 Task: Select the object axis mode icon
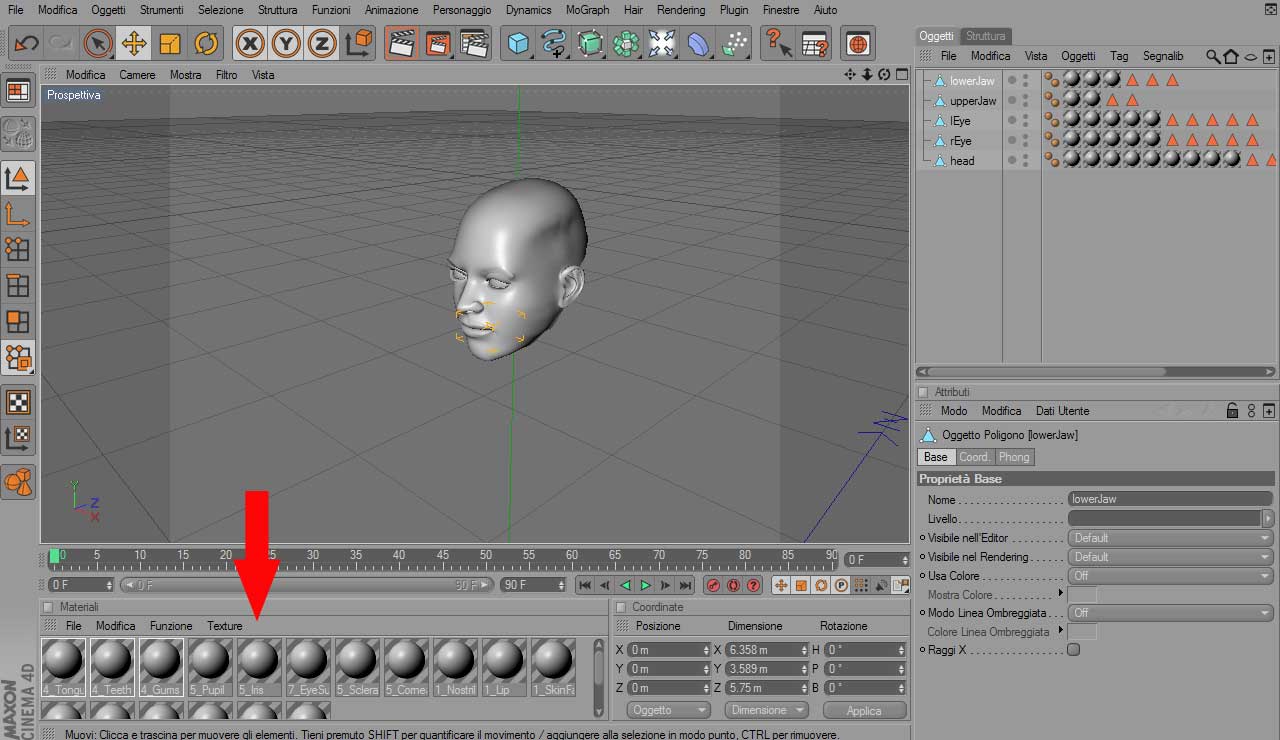pos(18,214)
